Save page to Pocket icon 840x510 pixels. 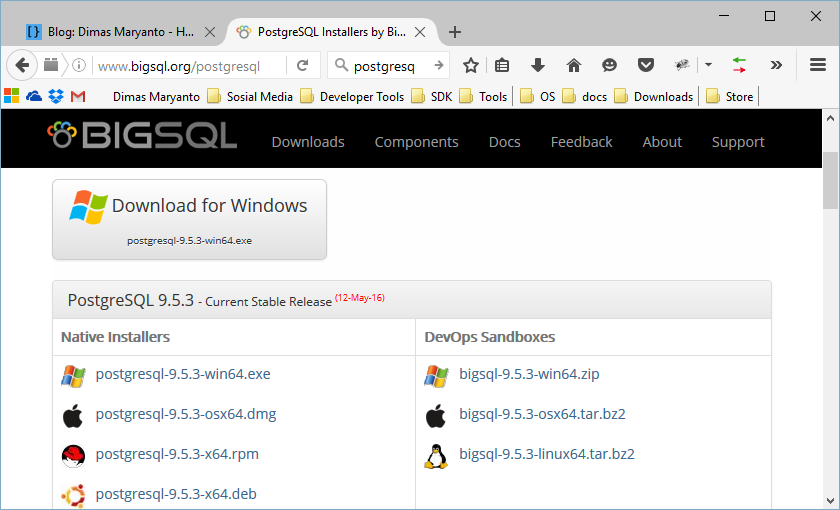[x=646, y=65]
